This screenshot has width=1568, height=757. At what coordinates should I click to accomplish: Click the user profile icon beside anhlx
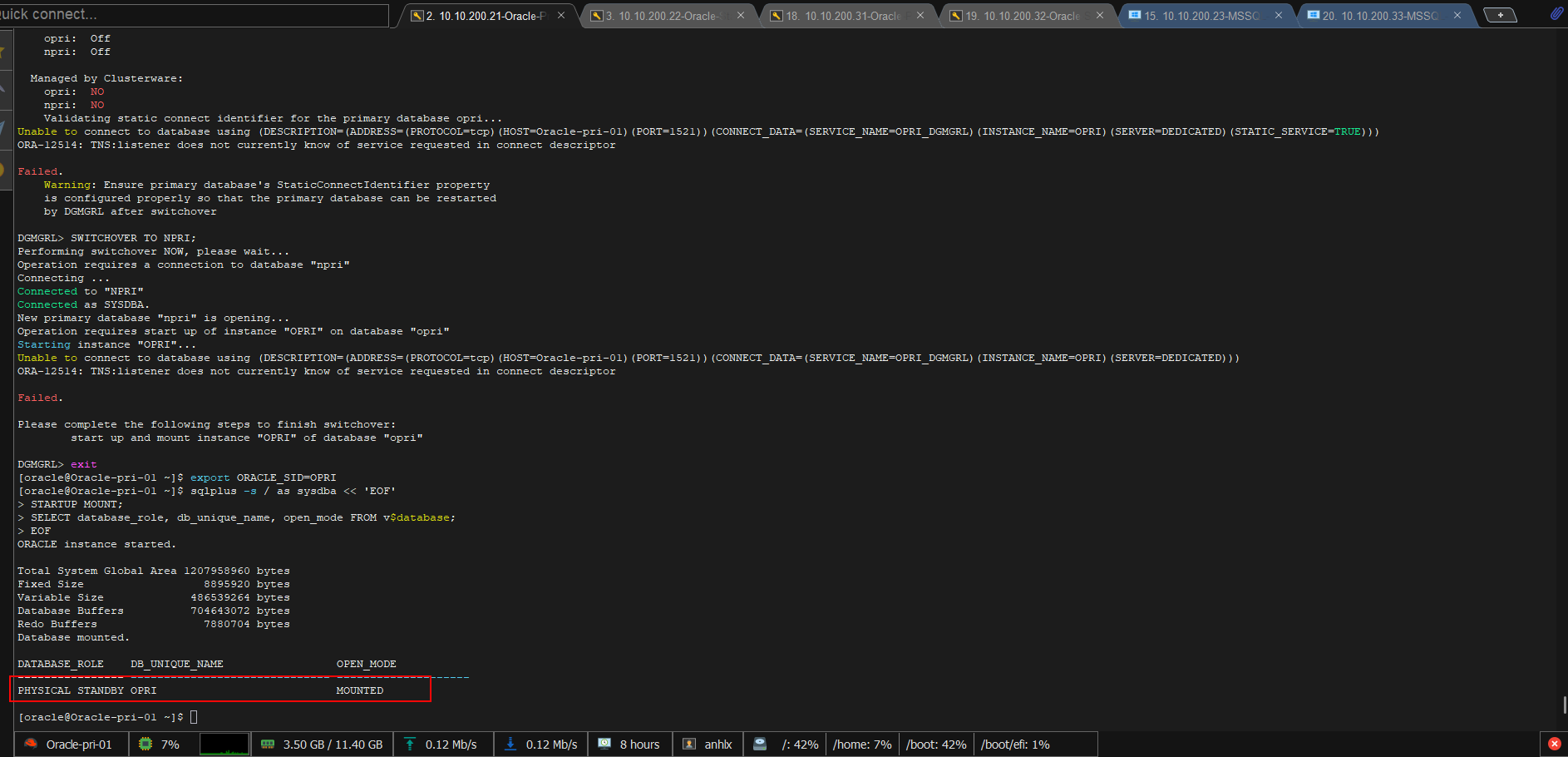tap(689, 744)
